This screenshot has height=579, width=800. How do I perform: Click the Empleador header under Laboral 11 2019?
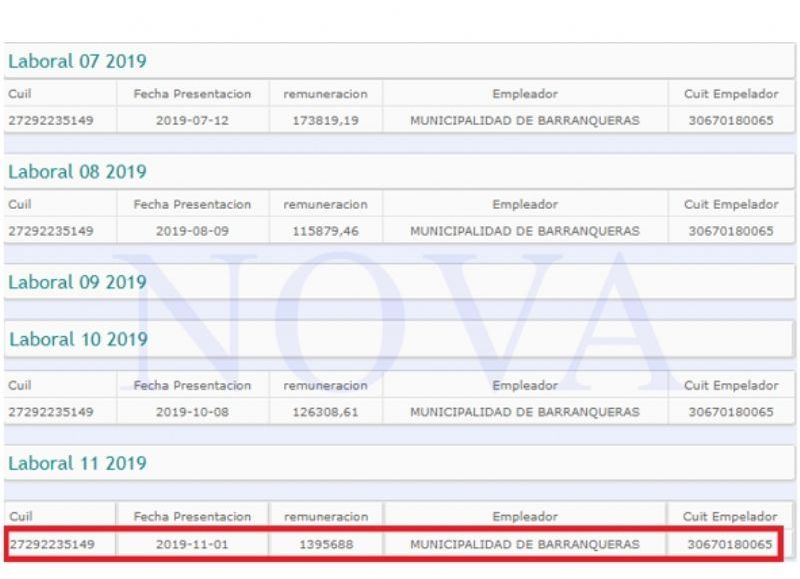525,517
